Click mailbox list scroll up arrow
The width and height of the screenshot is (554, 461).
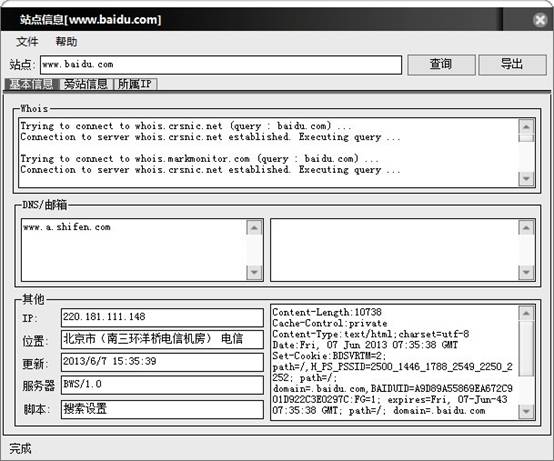tap(526, 227)
